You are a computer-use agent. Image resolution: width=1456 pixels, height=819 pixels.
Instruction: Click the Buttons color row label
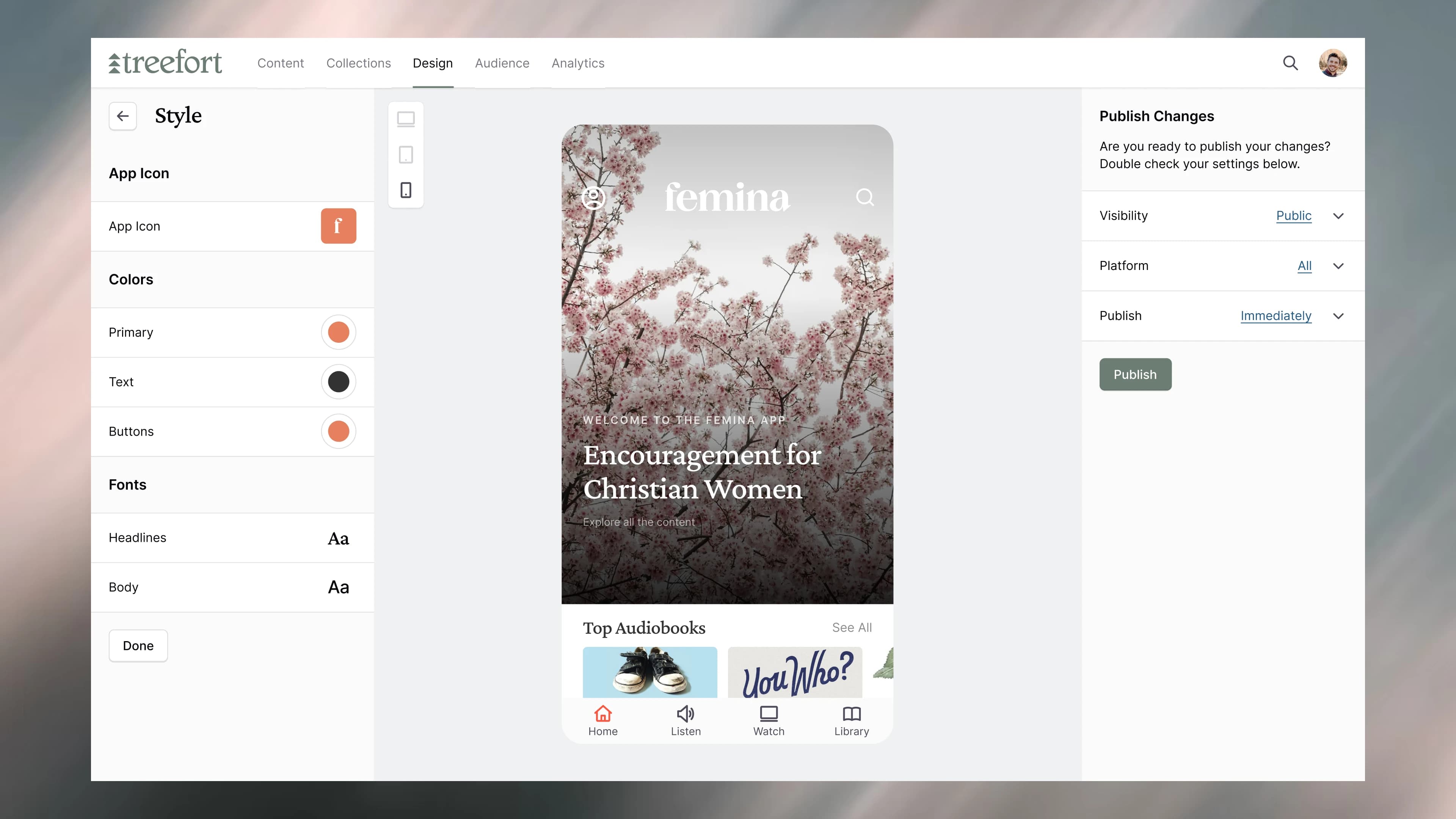(x=131, y=431)
